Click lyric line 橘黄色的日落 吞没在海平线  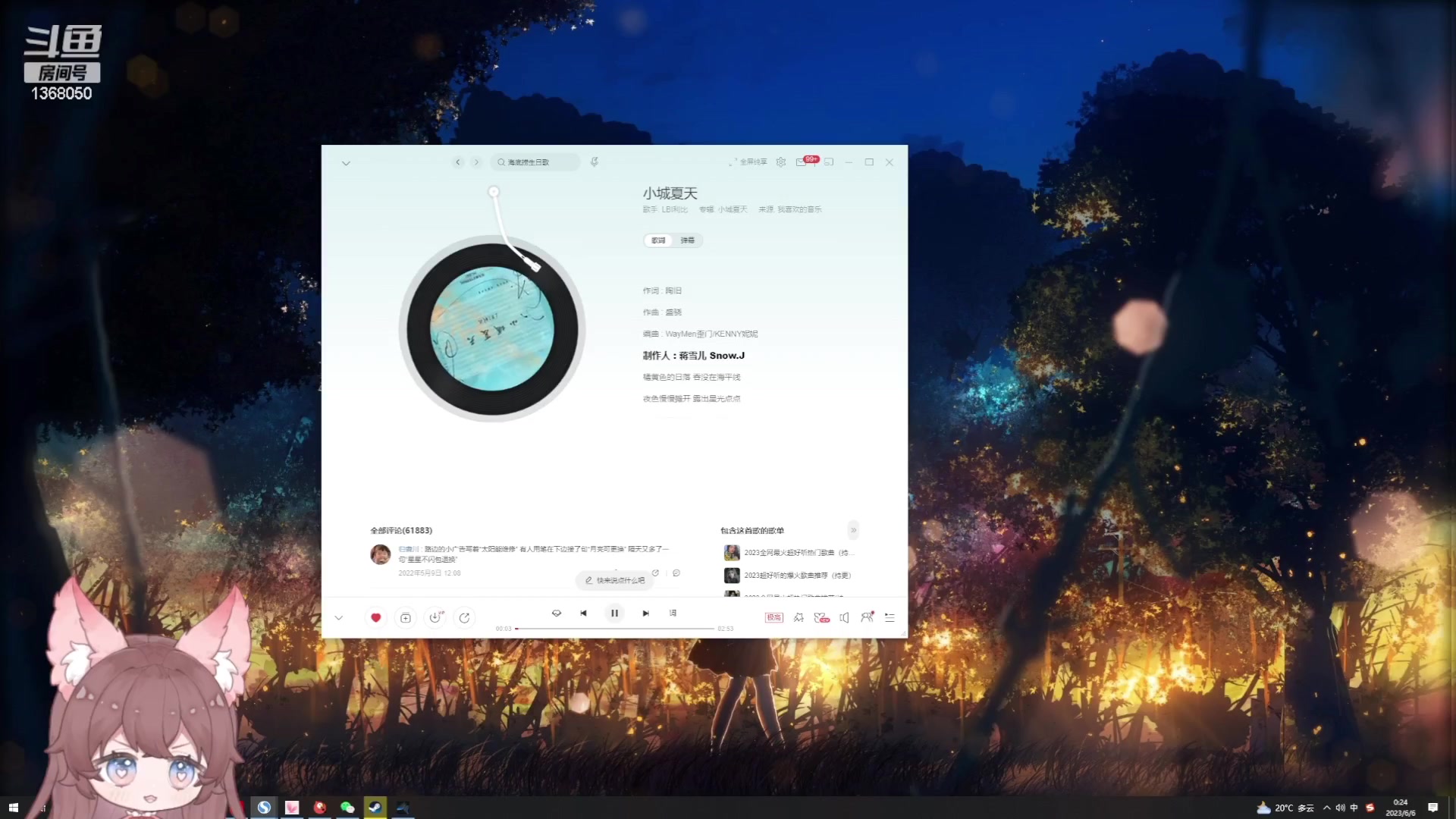pyautogui.click(x=692, y=377)
